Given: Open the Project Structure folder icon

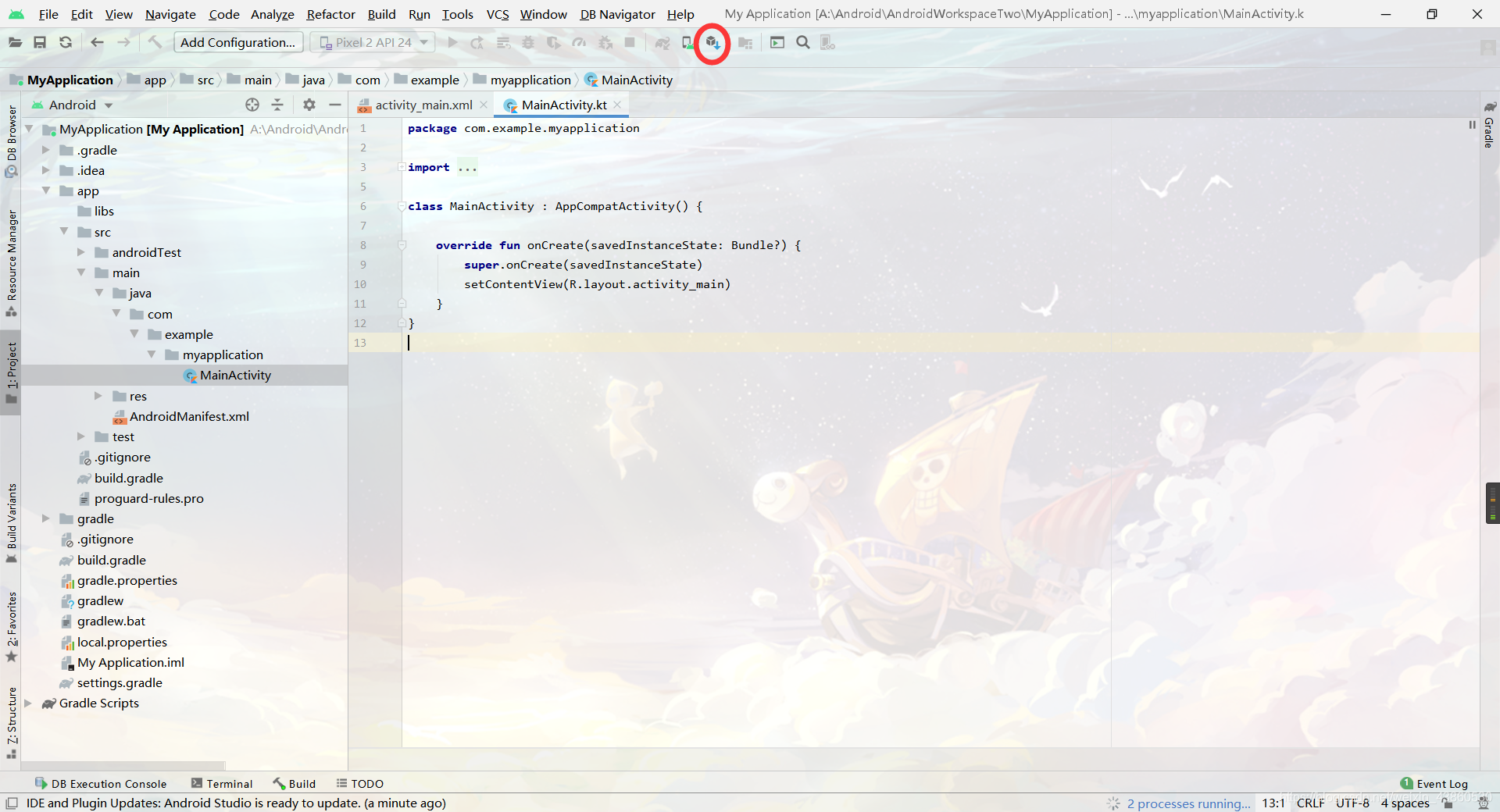Looking at the screenshot, I should coord(745,42).
